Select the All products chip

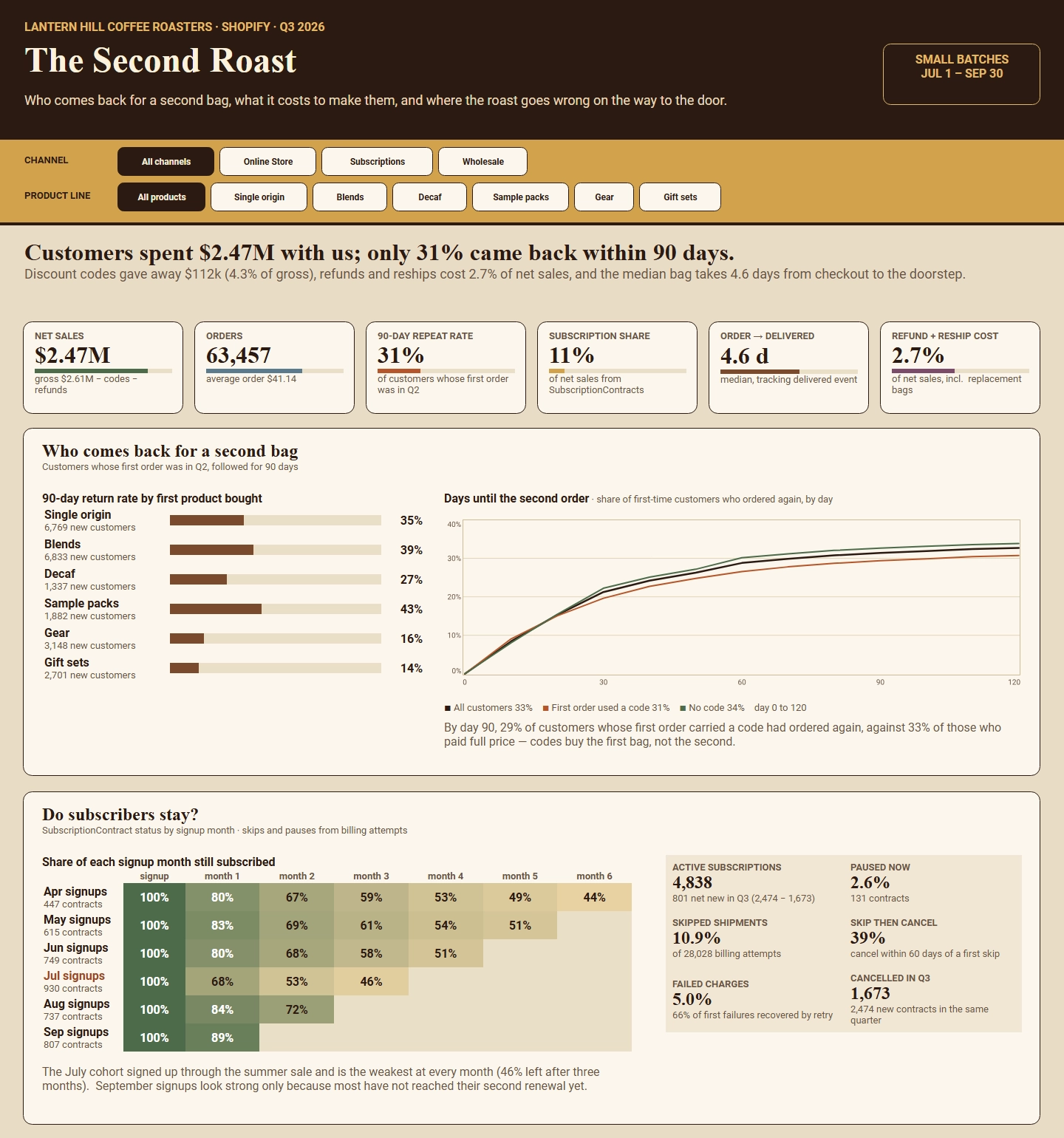[x=161, y=197]
